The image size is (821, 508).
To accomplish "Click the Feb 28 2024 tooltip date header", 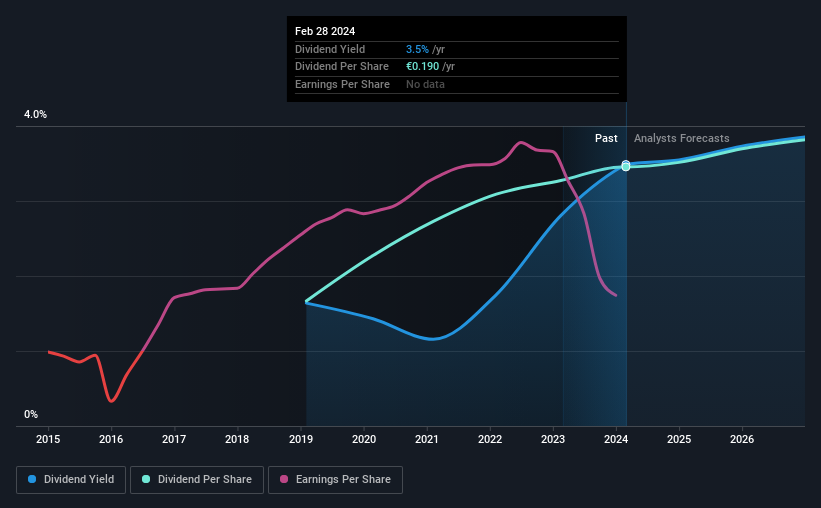I will [325, 31].
